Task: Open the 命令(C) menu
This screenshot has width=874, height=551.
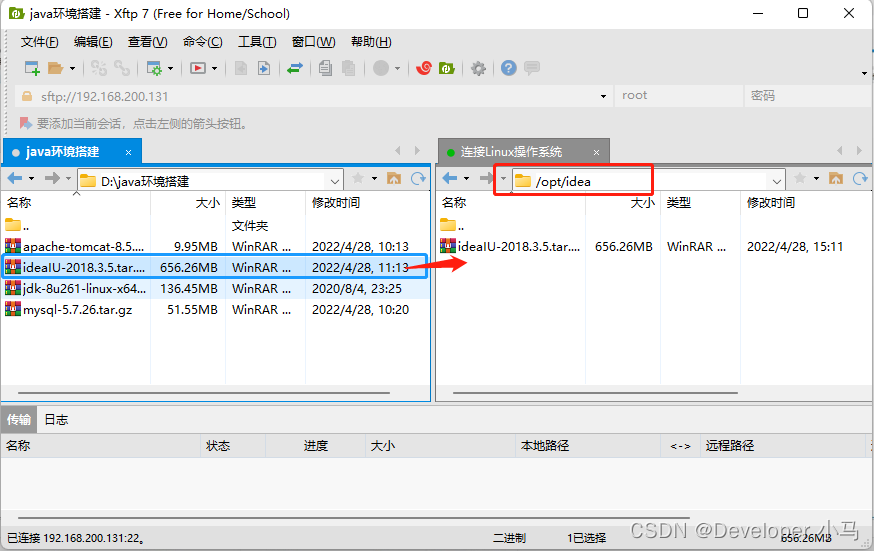Action: pos(202,42)
